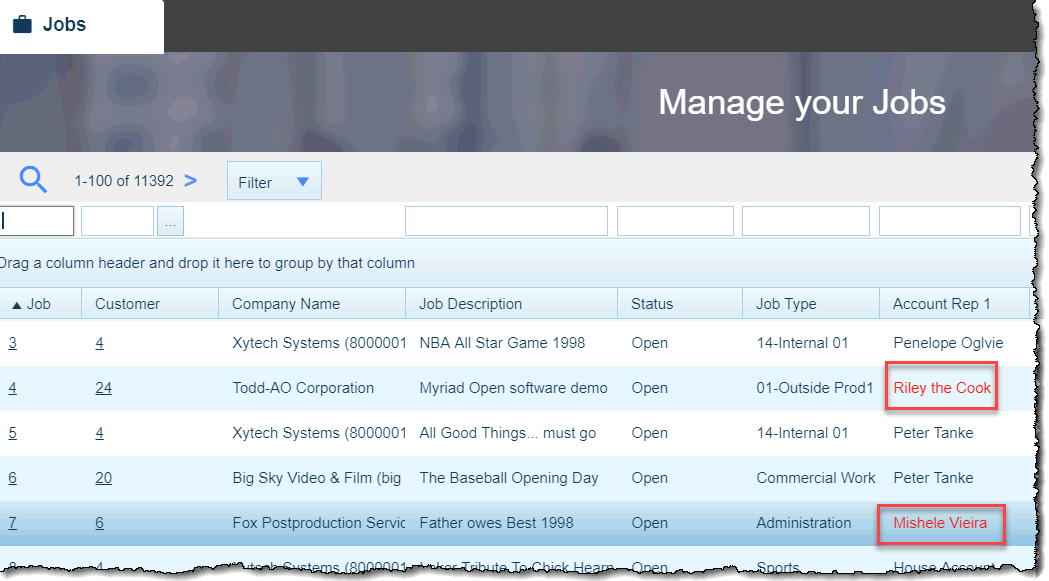This screenshot has height=581, width=1049.
Task: Select 'Big Sky Video & Film' company cell
Action: (316, 478)
